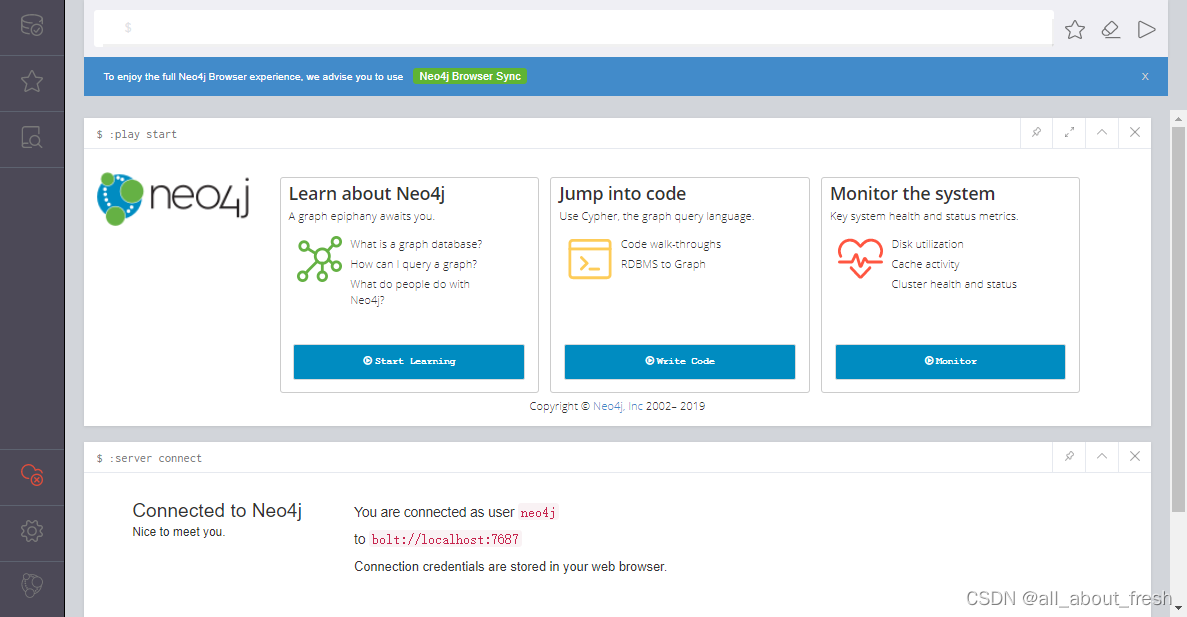
Task: Click the page vertical scrollbar thumb
Action: [x=1178, y=318]
